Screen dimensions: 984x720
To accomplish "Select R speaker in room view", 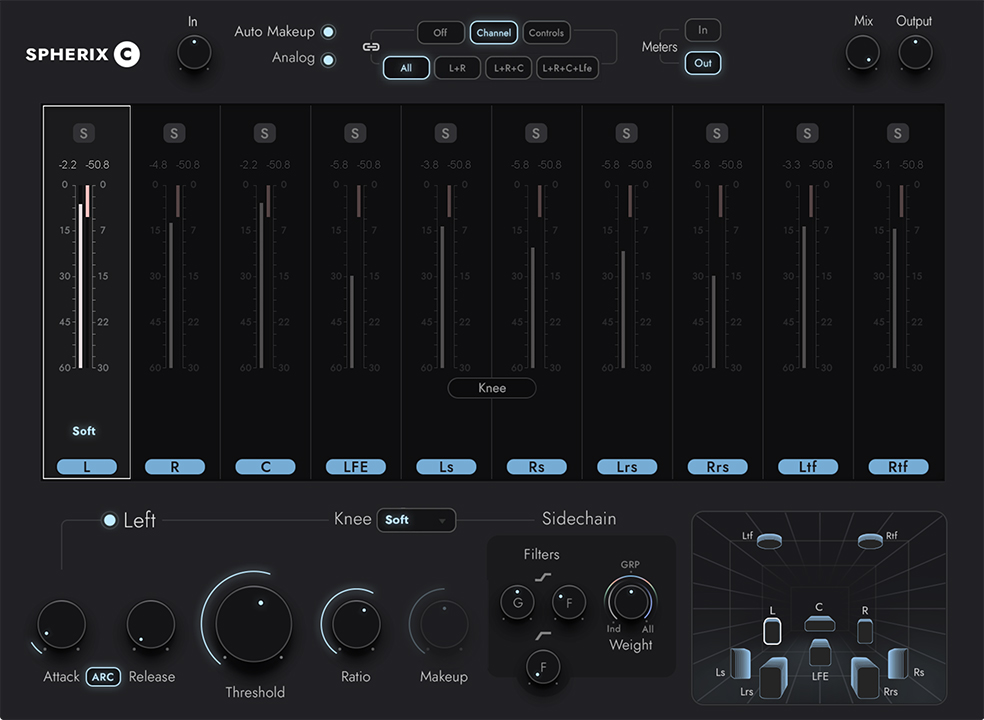I will tap(865, 631).
